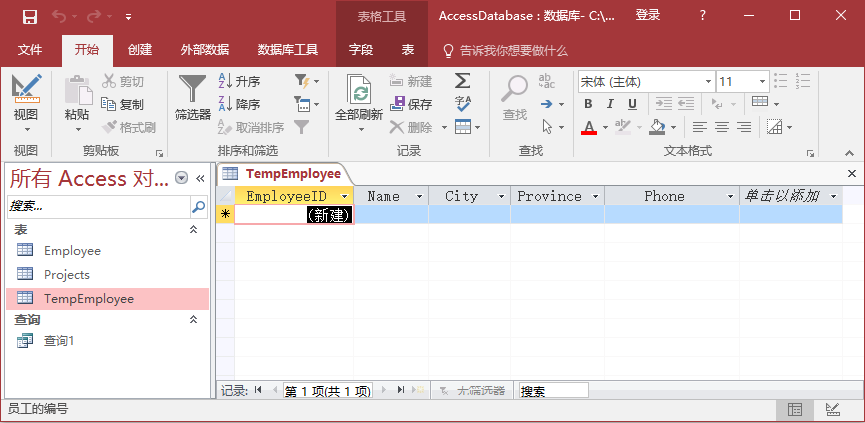Image resolution: width=865 pixels, height=423 pixels.
Task: Click the Refresh All (全部刷新) icon
Action: (358, 91)
